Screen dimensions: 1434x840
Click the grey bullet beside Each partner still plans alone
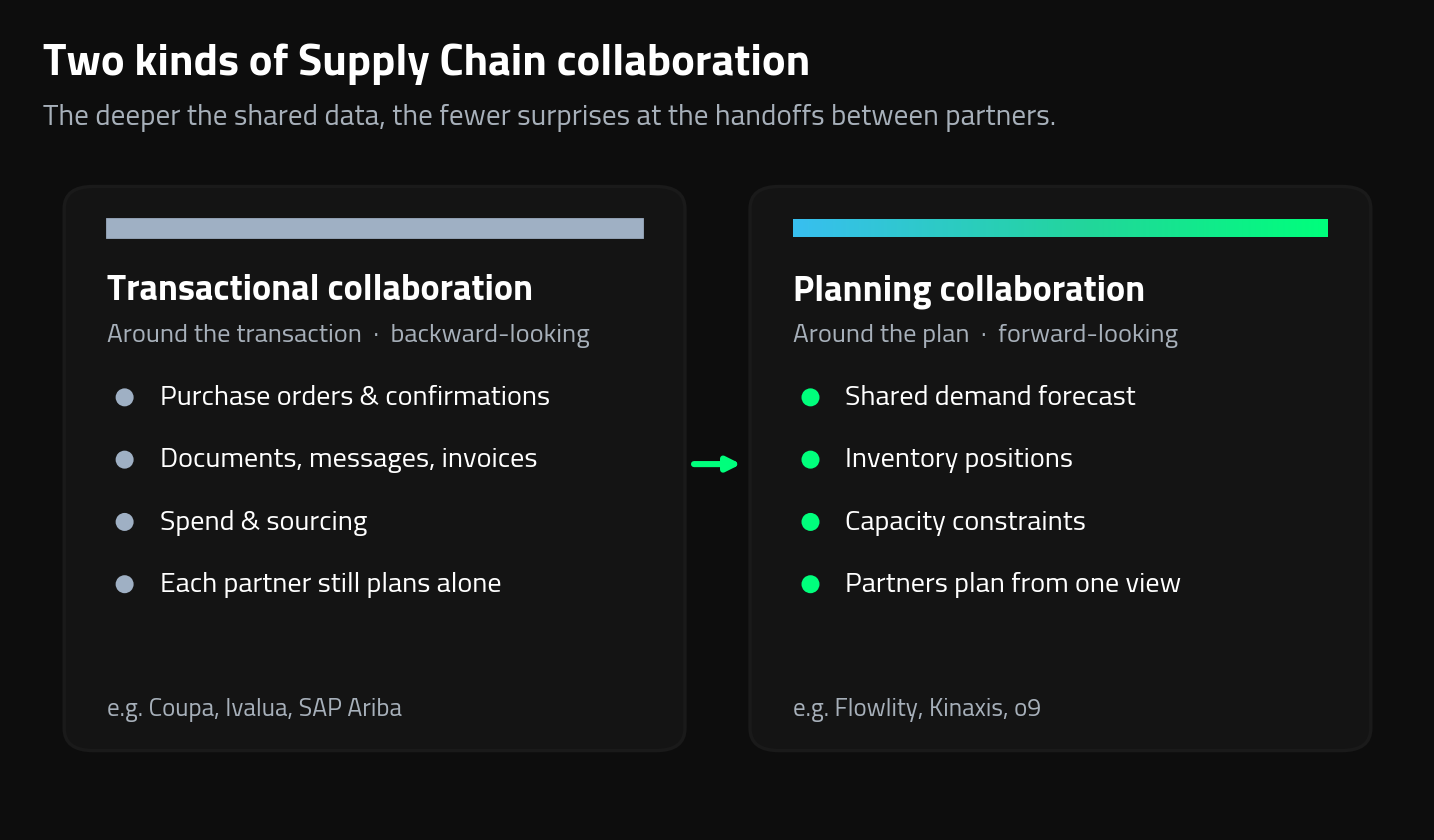coord(125,584)
